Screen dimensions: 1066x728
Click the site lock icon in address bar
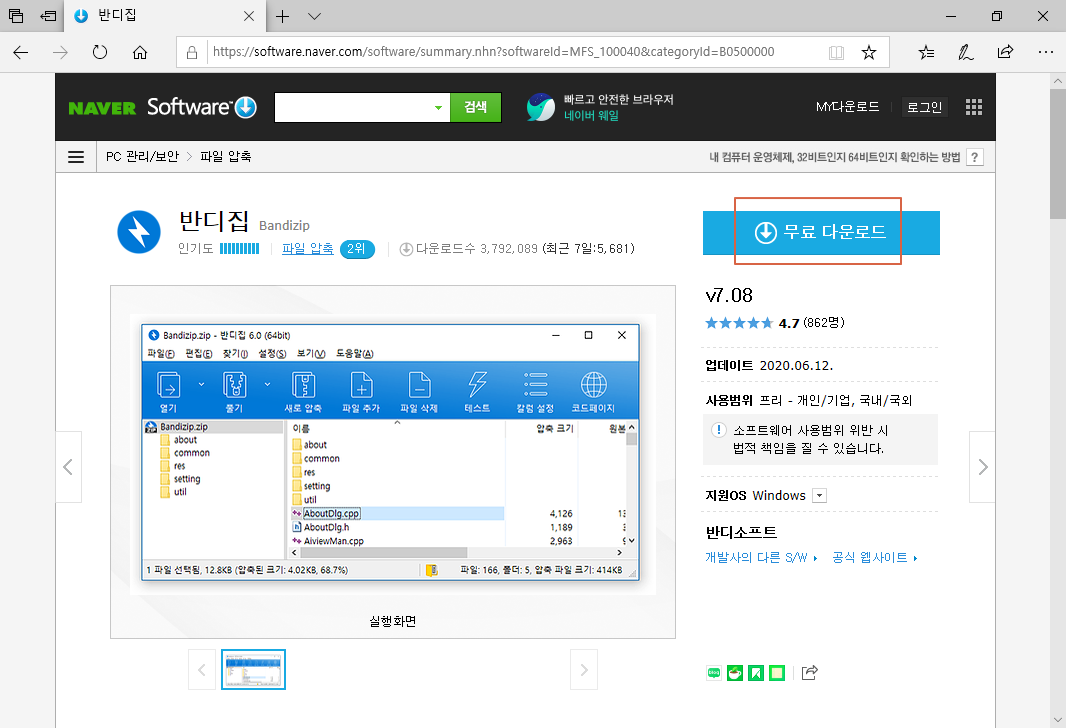[192, 52]
